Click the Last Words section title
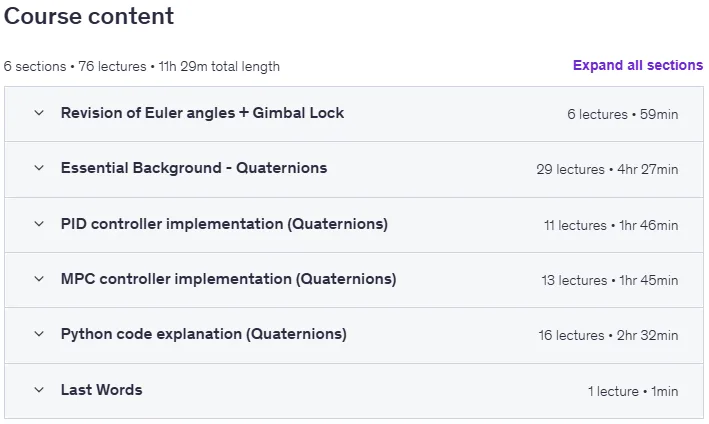 click(x=102, y=390)
